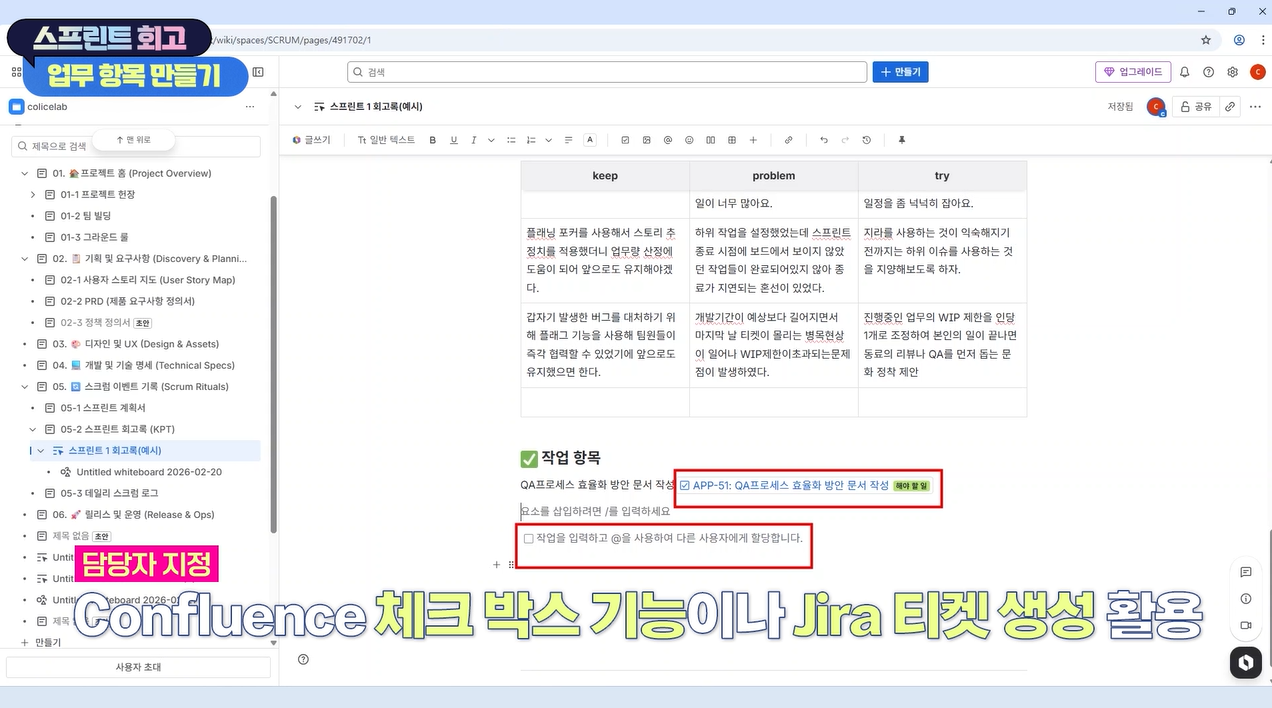The width and height of the screenshot is (1272, 708).
Task: Insert a link from toolbar
Action: 789,140
